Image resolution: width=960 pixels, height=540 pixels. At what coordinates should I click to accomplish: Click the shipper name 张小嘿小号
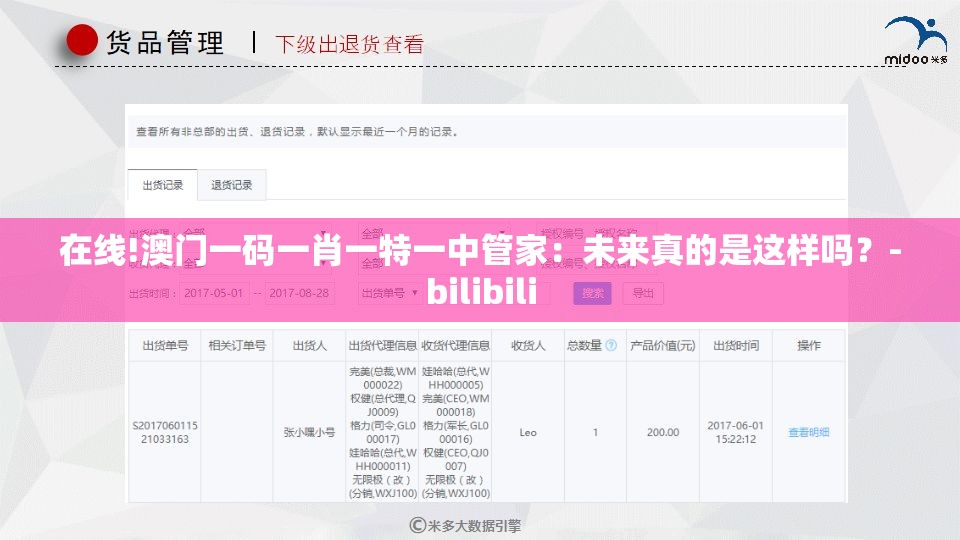click(309, 432)
